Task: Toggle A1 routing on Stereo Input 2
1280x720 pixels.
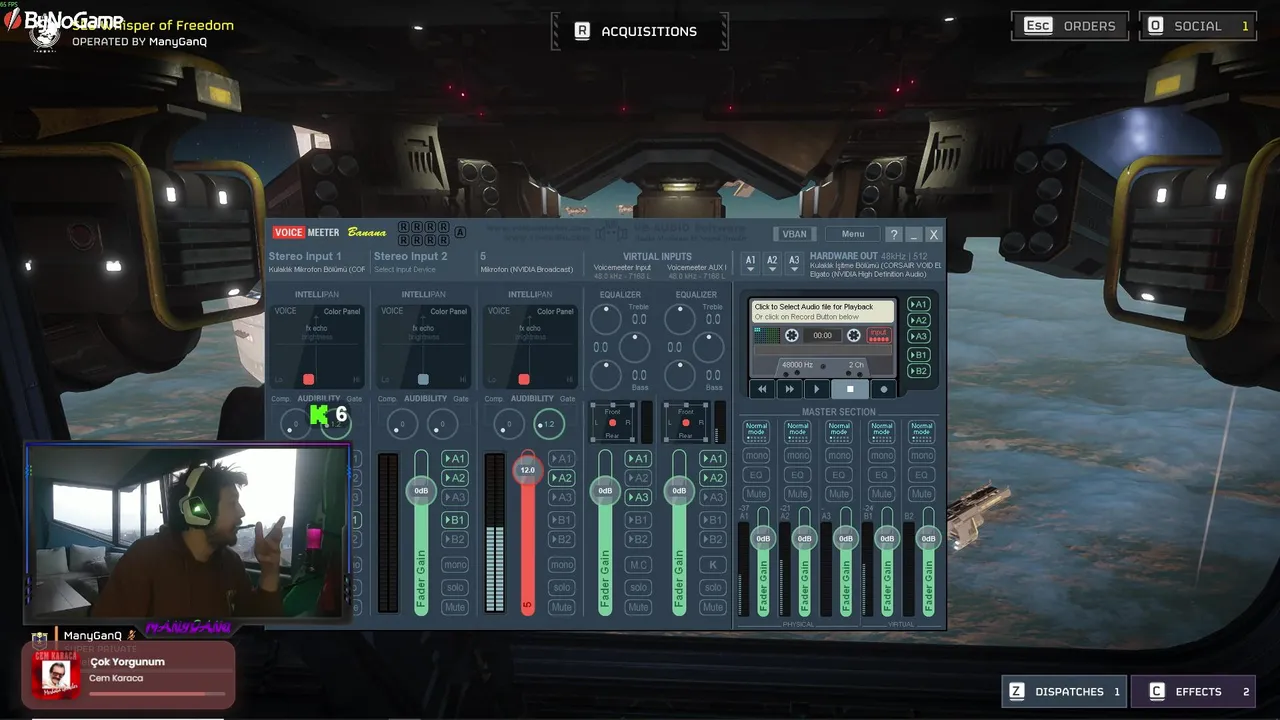Action: click(x=455, y=459)
